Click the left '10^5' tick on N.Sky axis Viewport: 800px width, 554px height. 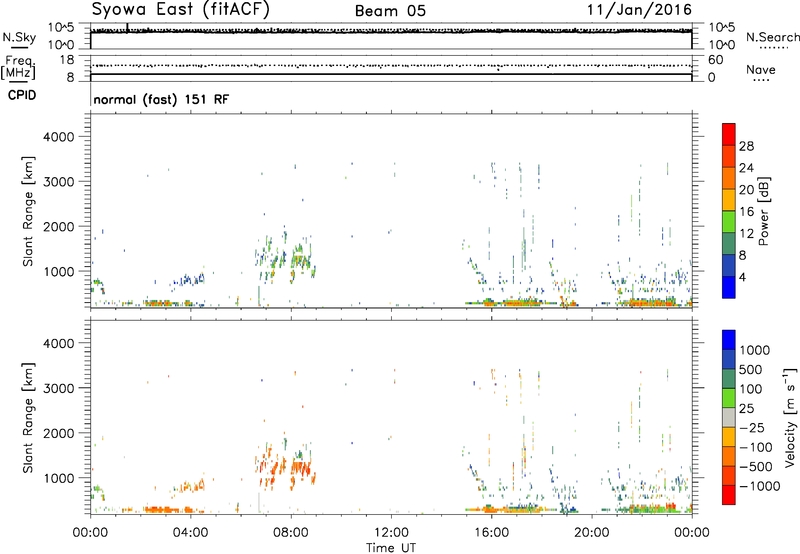click(x=61, y=27)
